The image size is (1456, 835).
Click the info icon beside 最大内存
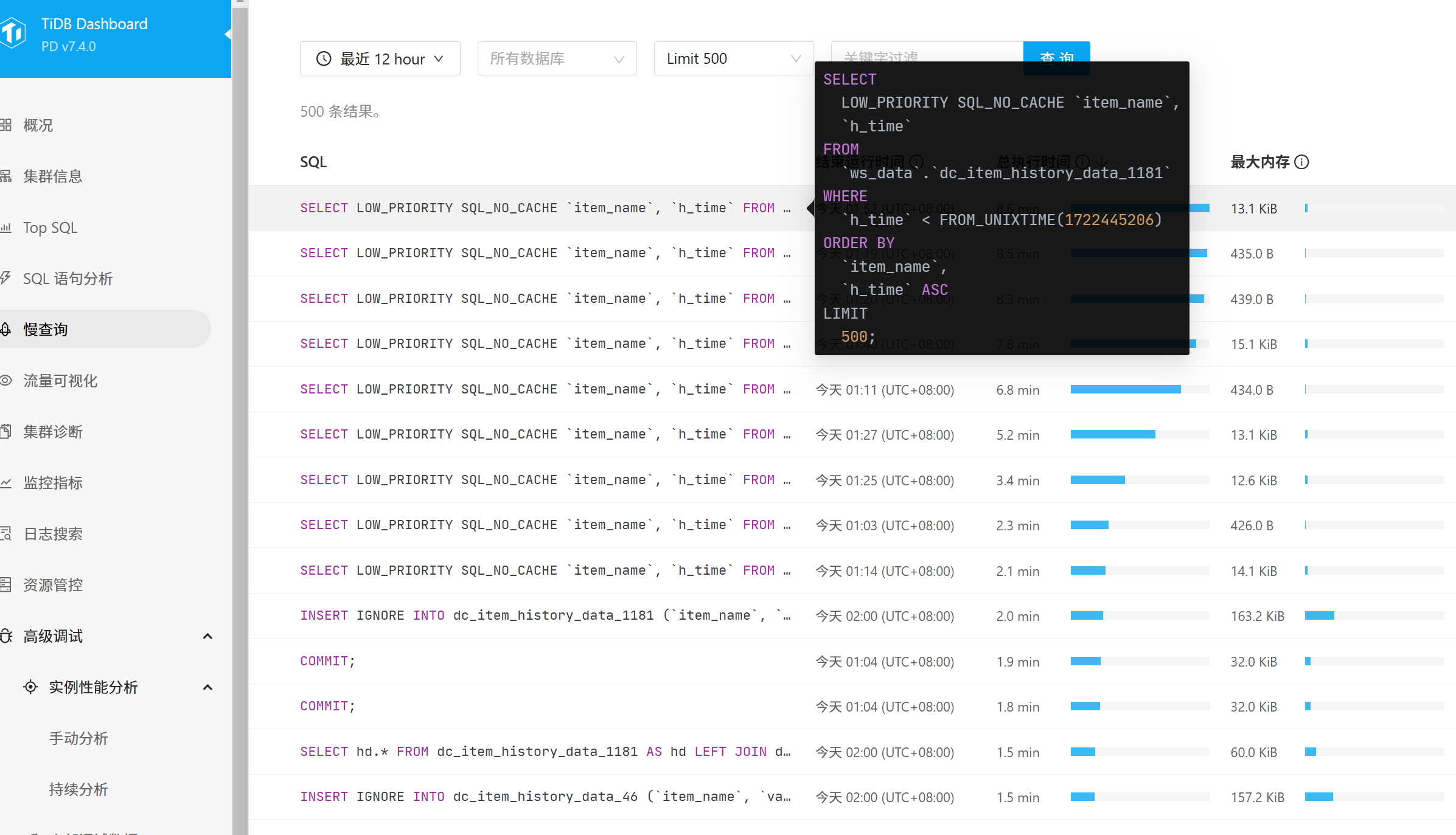[x=1301, y=162]
